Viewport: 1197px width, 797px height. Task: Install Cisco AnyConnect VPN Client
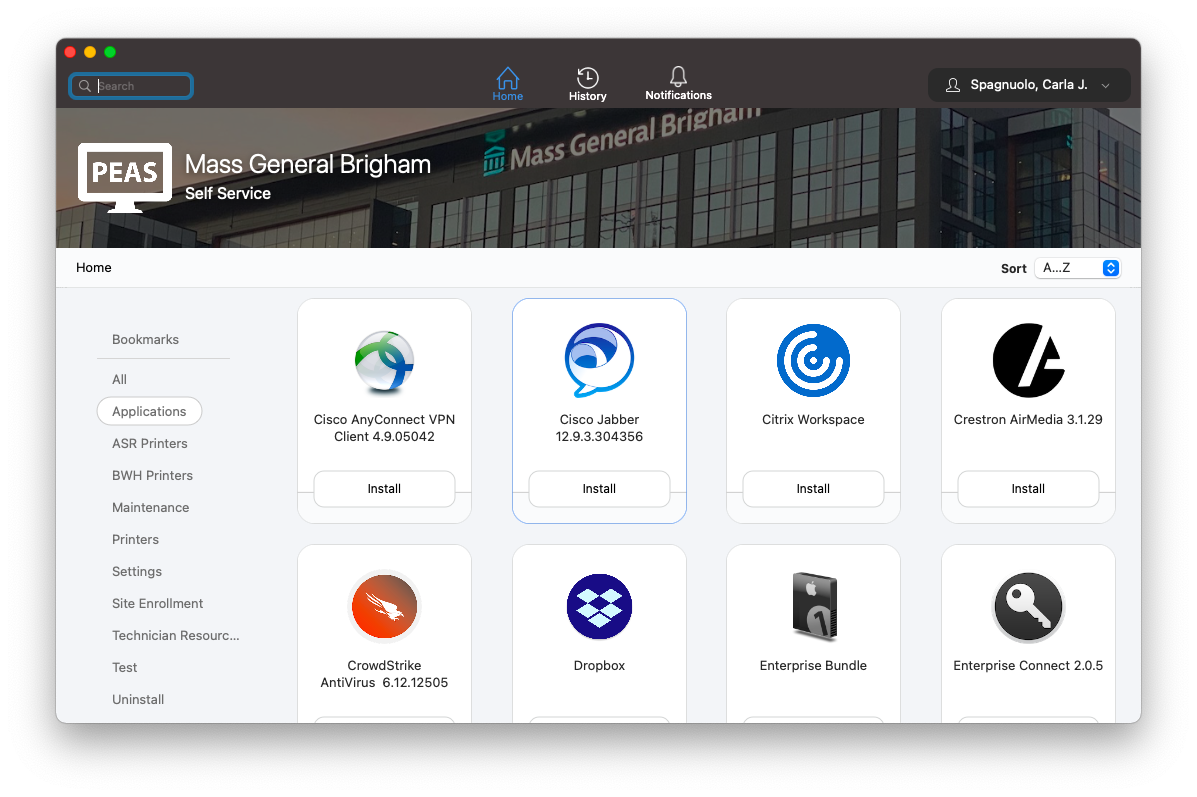pyautogui.click(x=384, y=489)
